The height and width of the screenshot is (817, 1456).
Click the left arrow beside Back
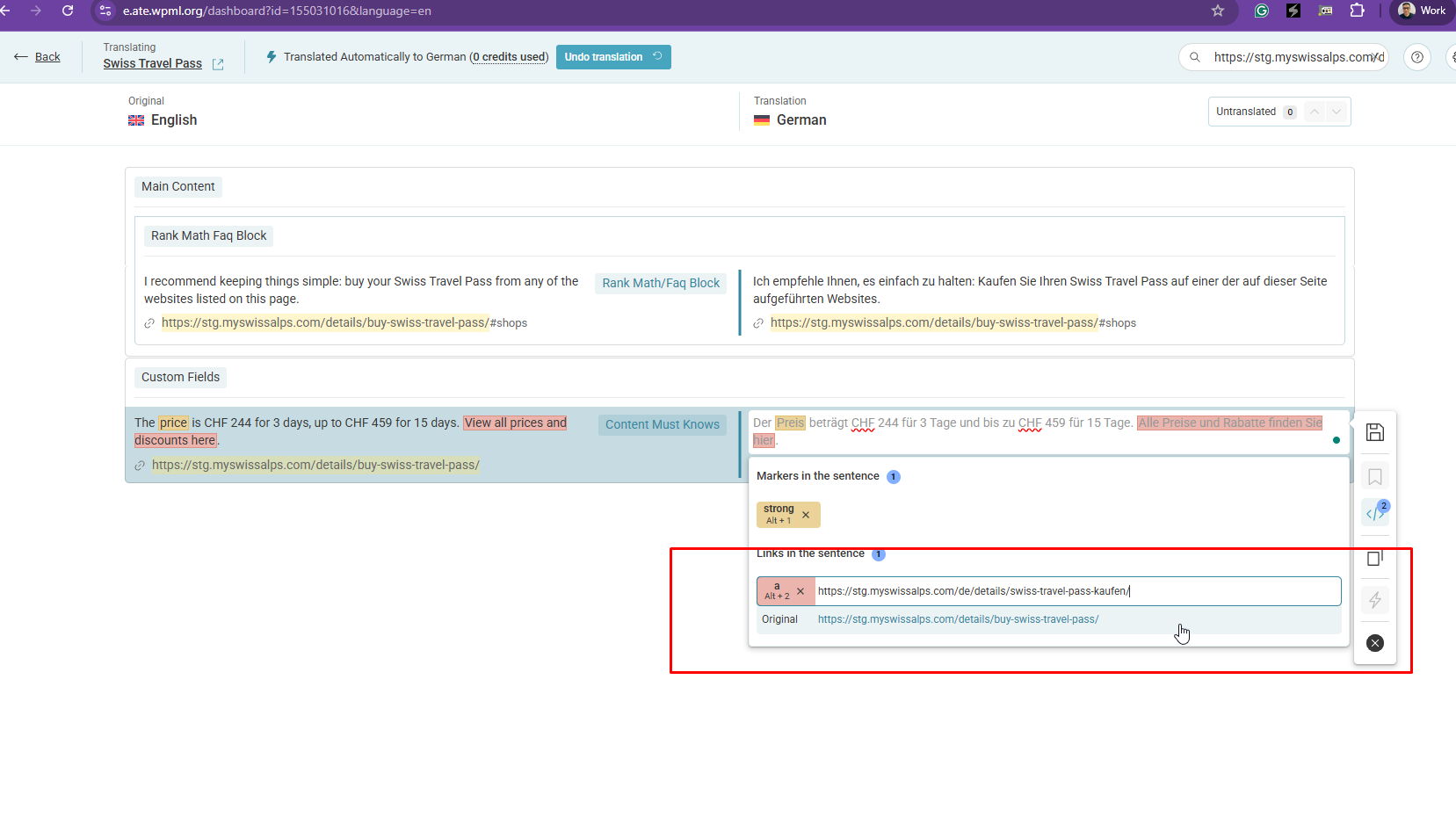[x=20, y=57]
